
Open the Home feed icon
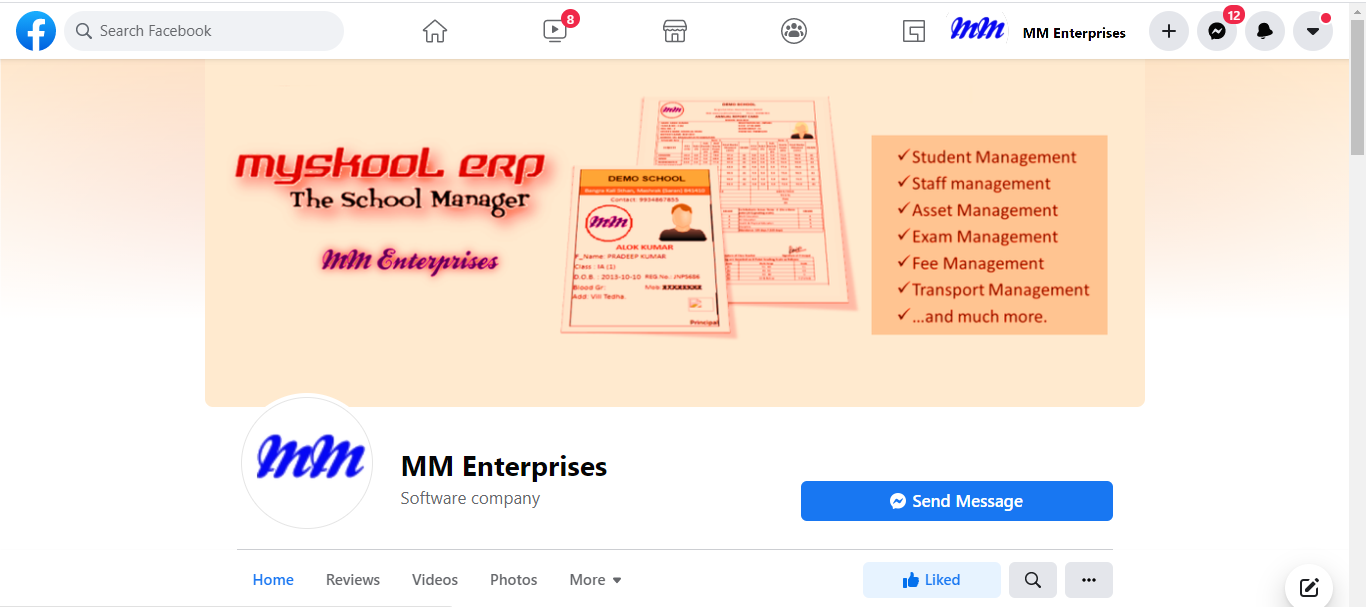tap(435, 31)
